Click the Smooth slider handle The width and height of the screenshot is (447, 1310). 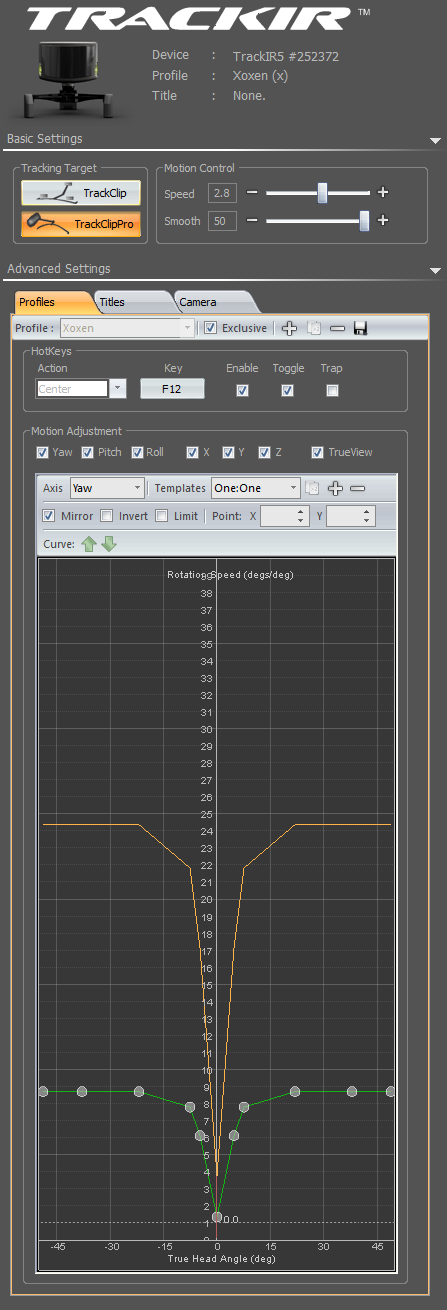(364, 220)
